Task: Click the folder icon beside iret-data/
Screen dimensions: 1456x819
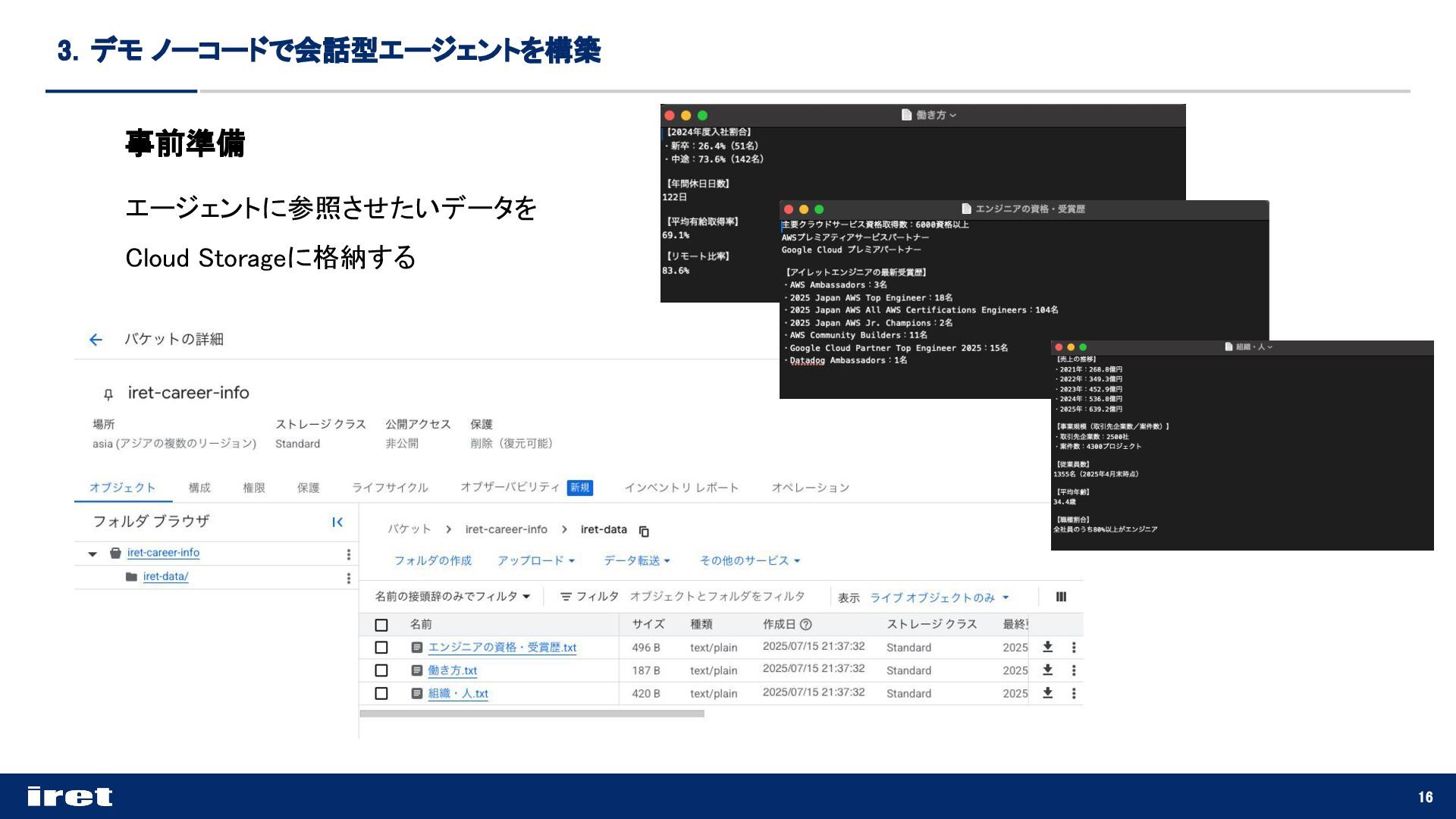Action: [x=131, y=576]
